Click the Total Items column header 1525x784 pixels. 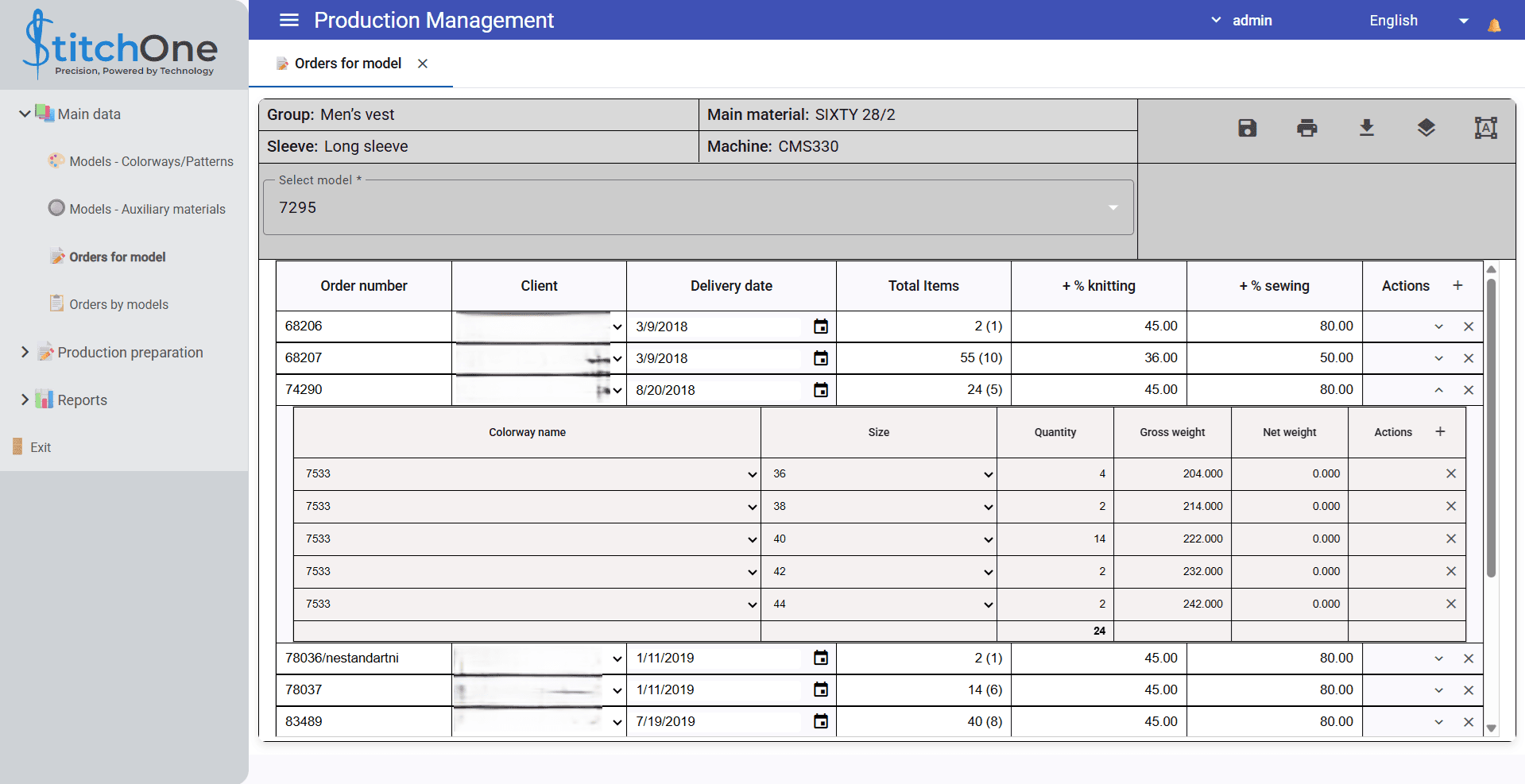[x=923, y=286]
